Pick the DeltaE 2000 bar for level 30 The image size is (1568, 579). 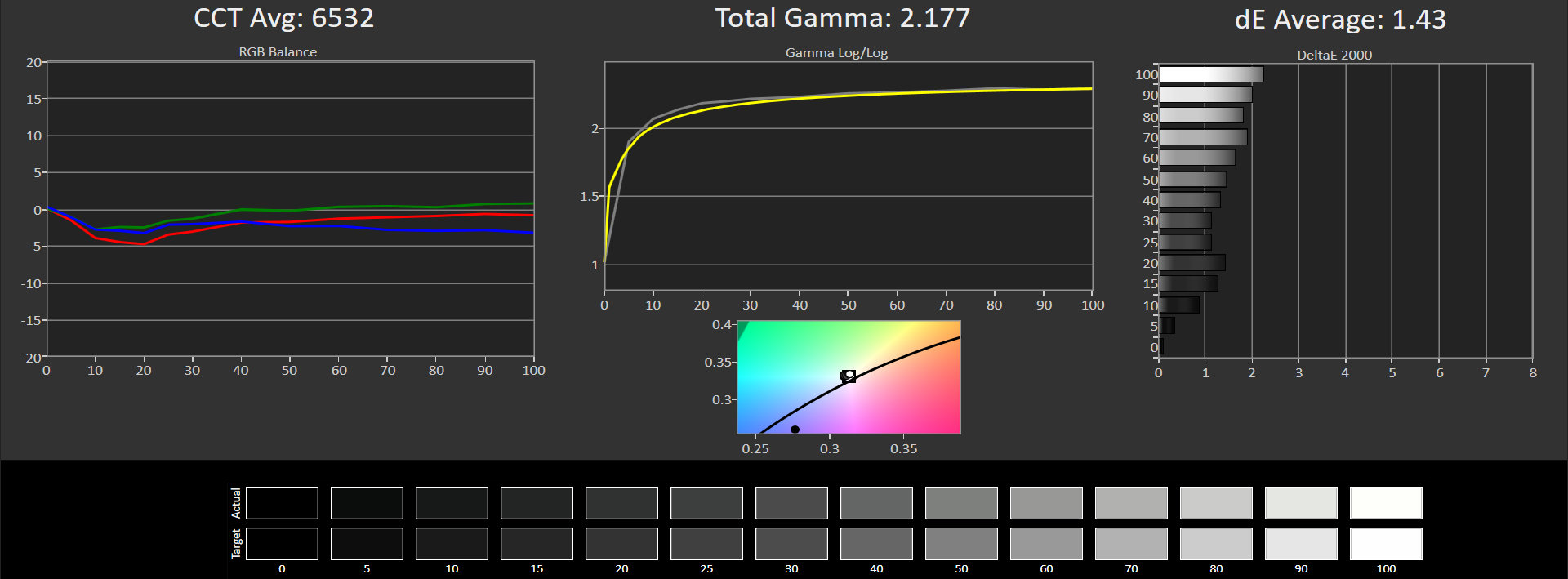click(x=1185, y=220)
